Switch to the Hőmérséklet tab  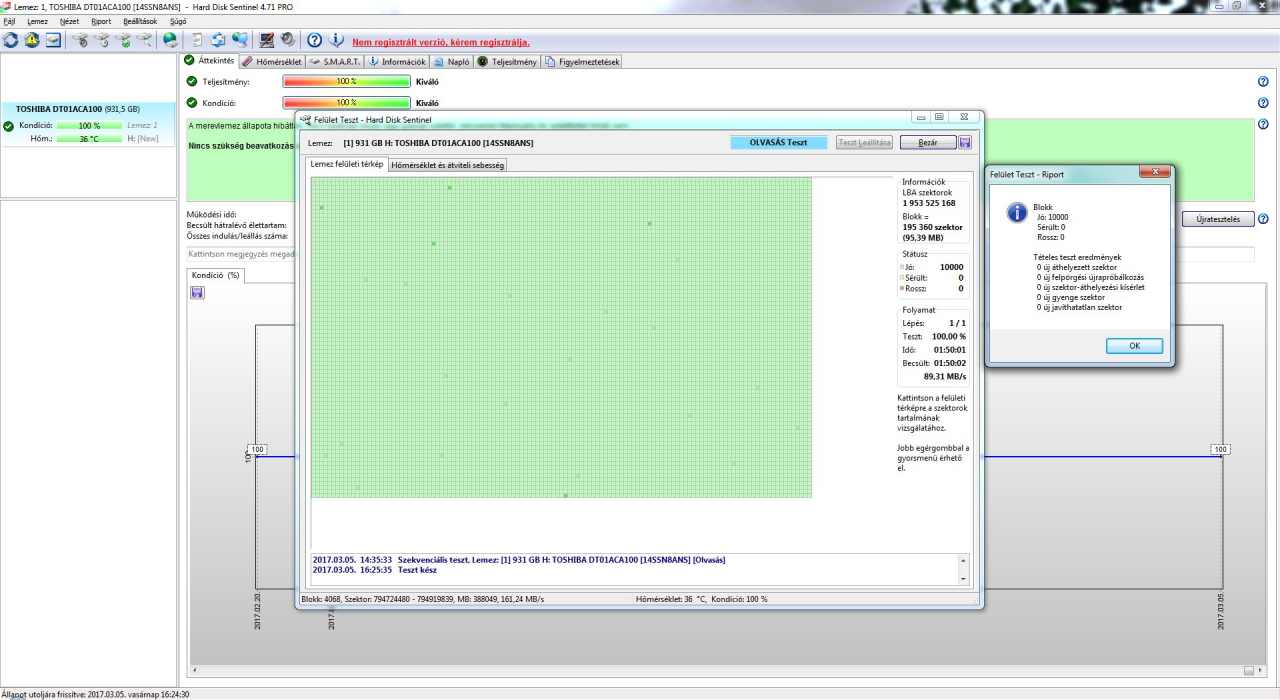[272, 62]
